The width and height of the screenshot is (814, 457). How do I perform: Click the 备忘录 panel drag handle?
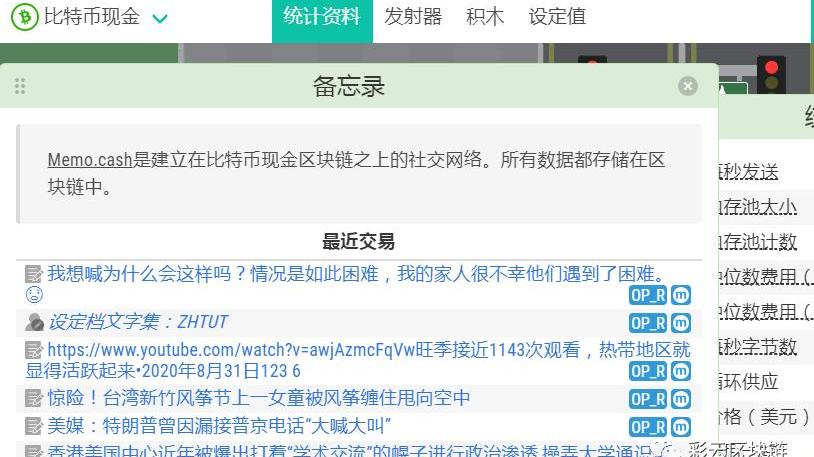(x=20, y=86)
